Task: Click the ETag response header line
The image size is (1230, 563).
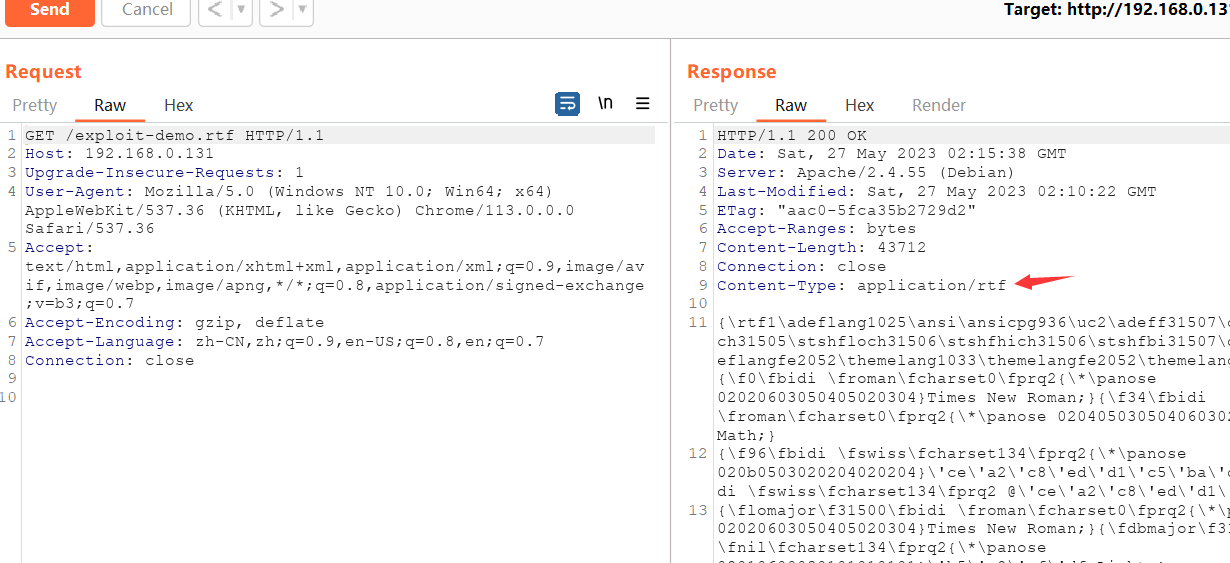Action: (x=847, y=211)
